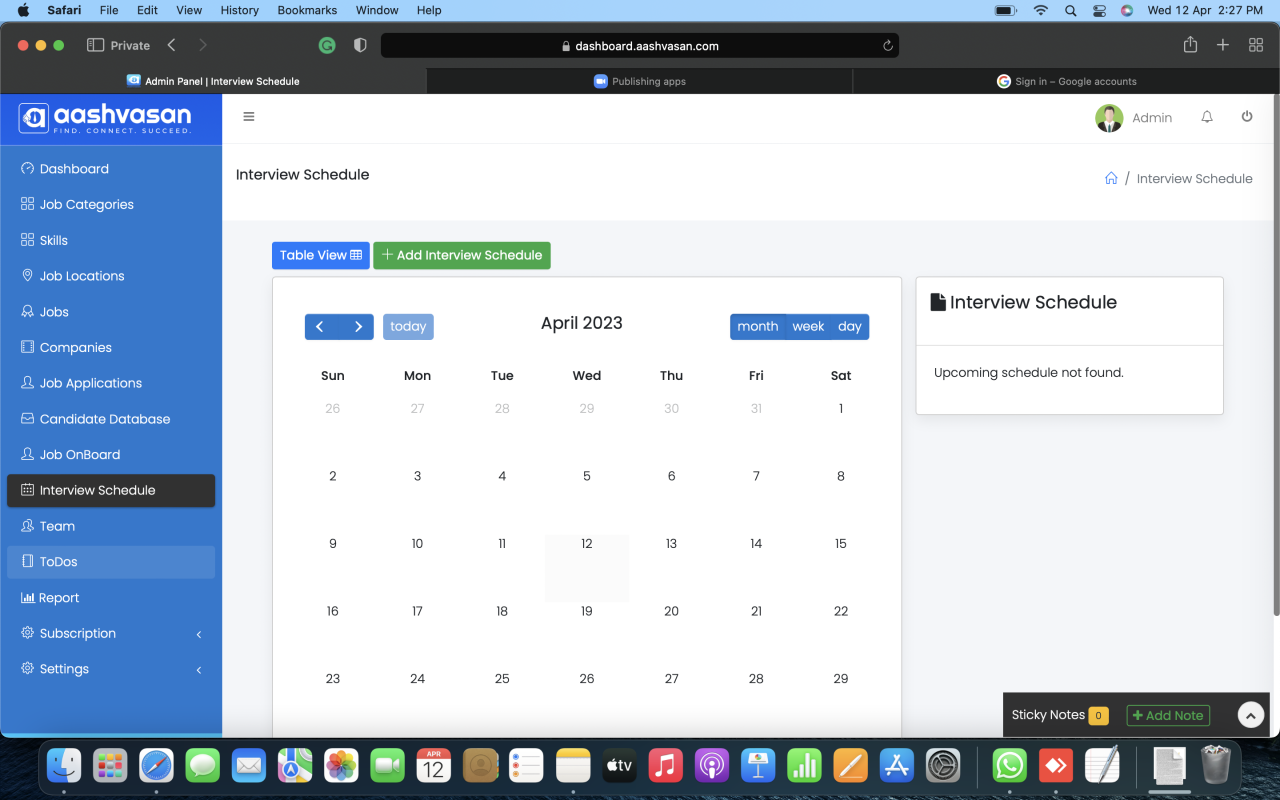Select April 19 on the calendar
Viewport: 1280px width, 800px height.
[x=587, y=611]
